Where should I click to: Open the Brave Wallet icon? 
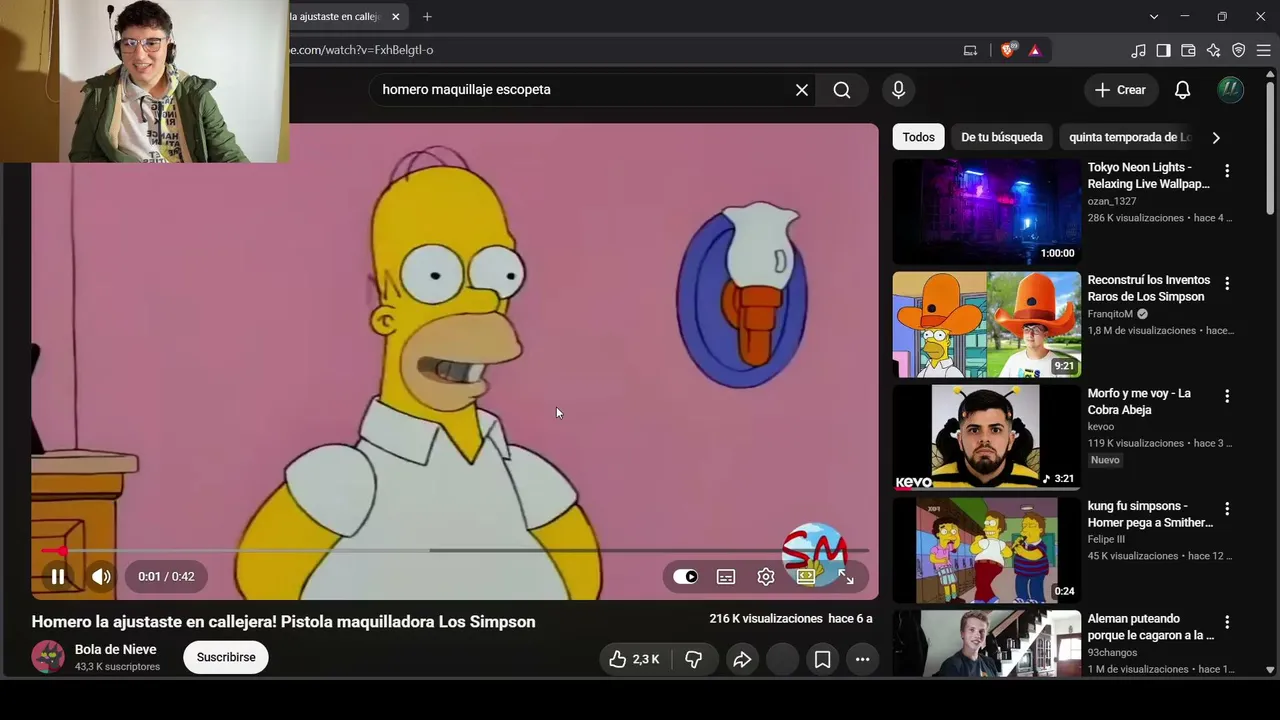coord(1188,50)
